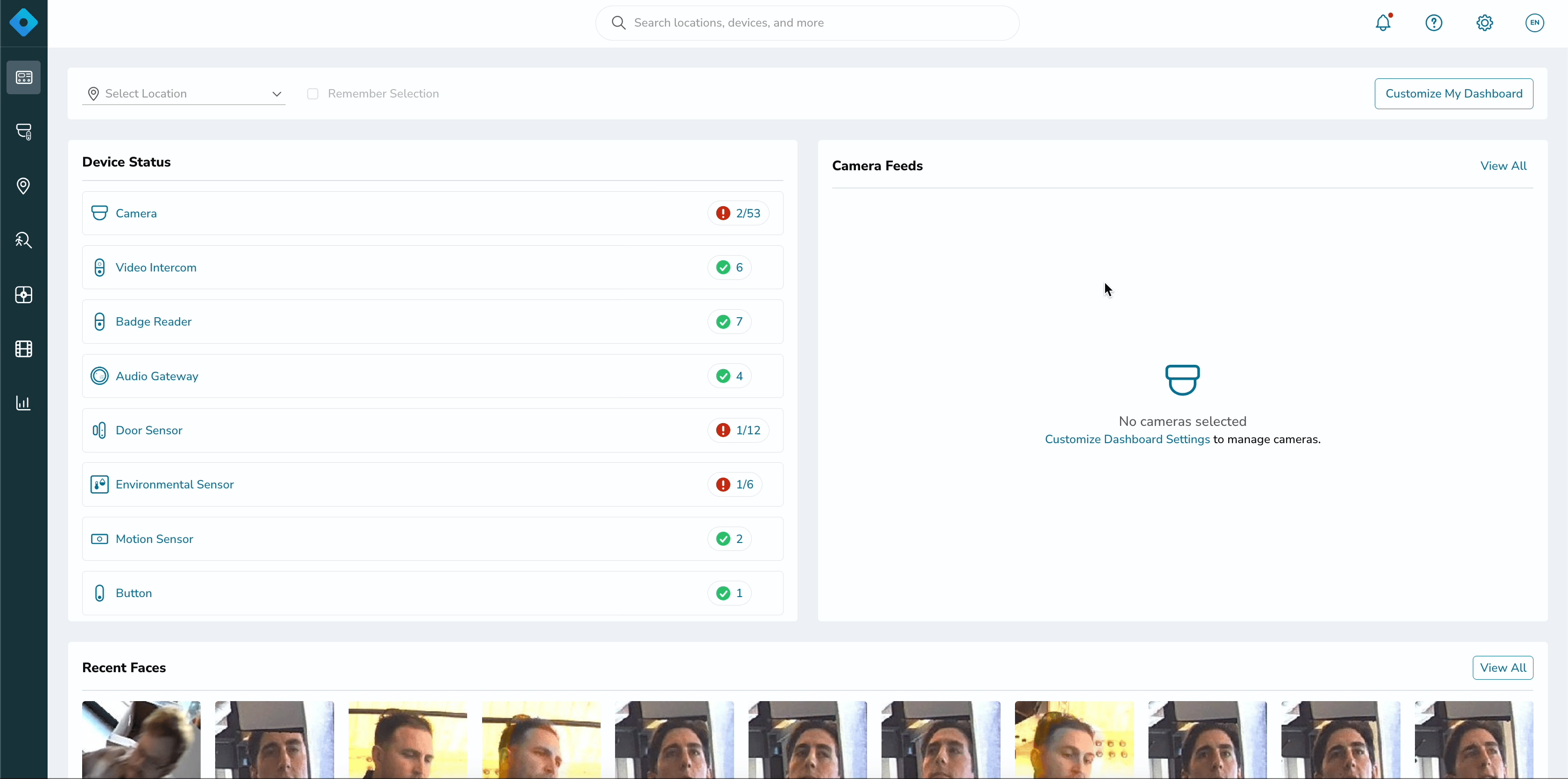Click the large camera icon in Camera Feeds
The height and width of the screenshot is (779, 1568).
click(1183, 380)
